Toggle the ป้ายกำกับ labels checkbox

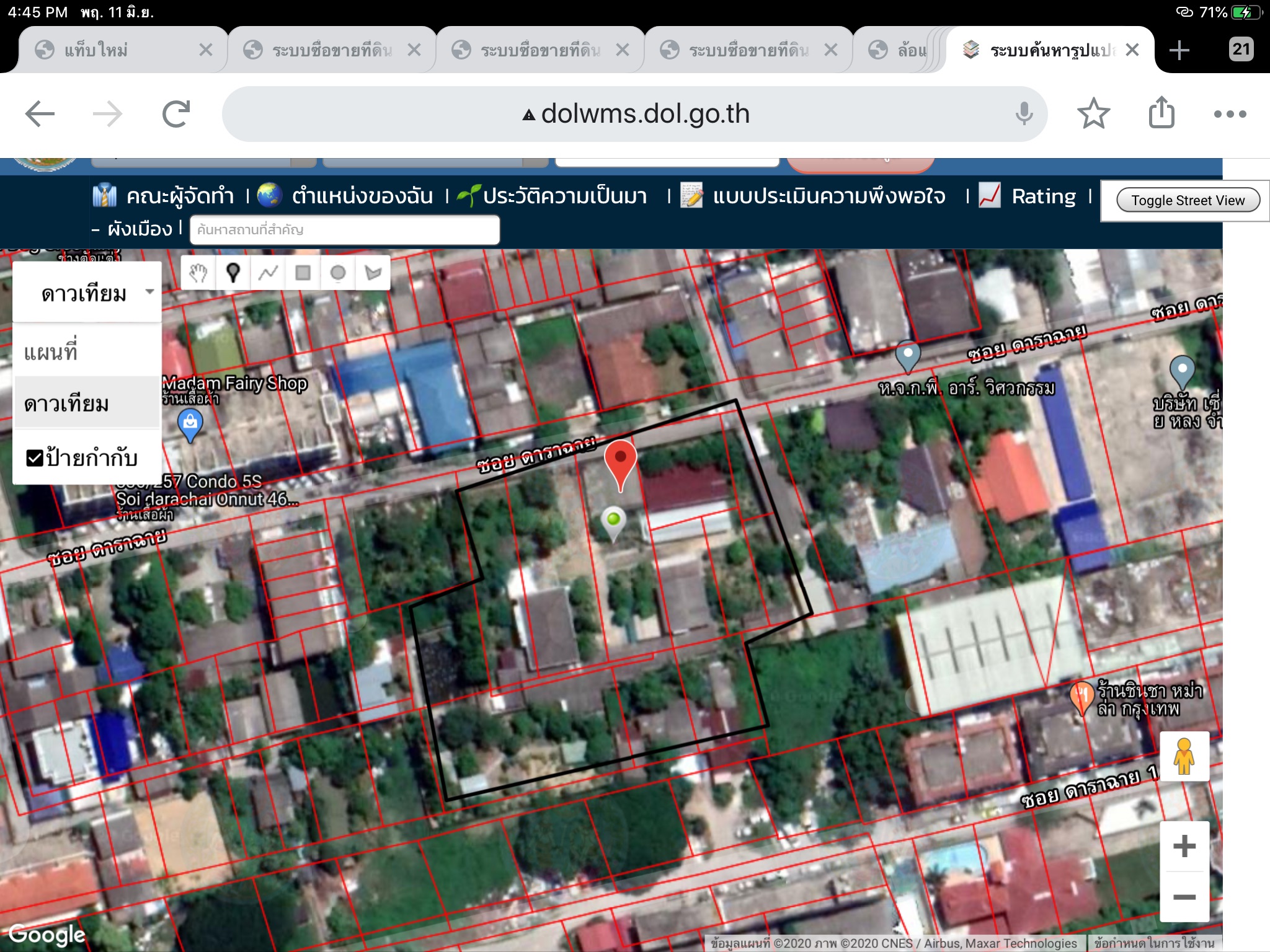pos(35,458)
